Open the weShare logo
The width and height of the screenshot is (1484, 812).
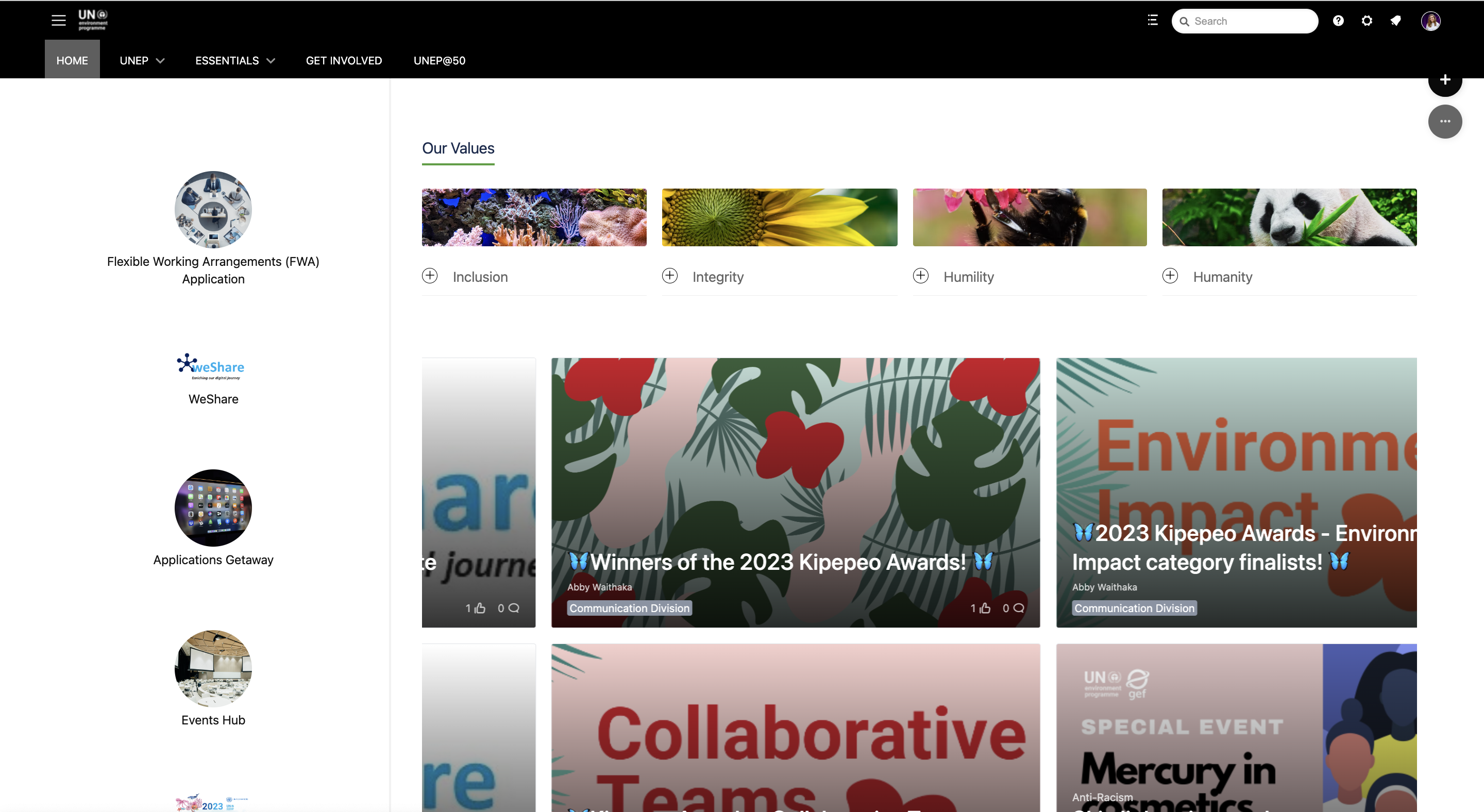click(x=211, y=366)
